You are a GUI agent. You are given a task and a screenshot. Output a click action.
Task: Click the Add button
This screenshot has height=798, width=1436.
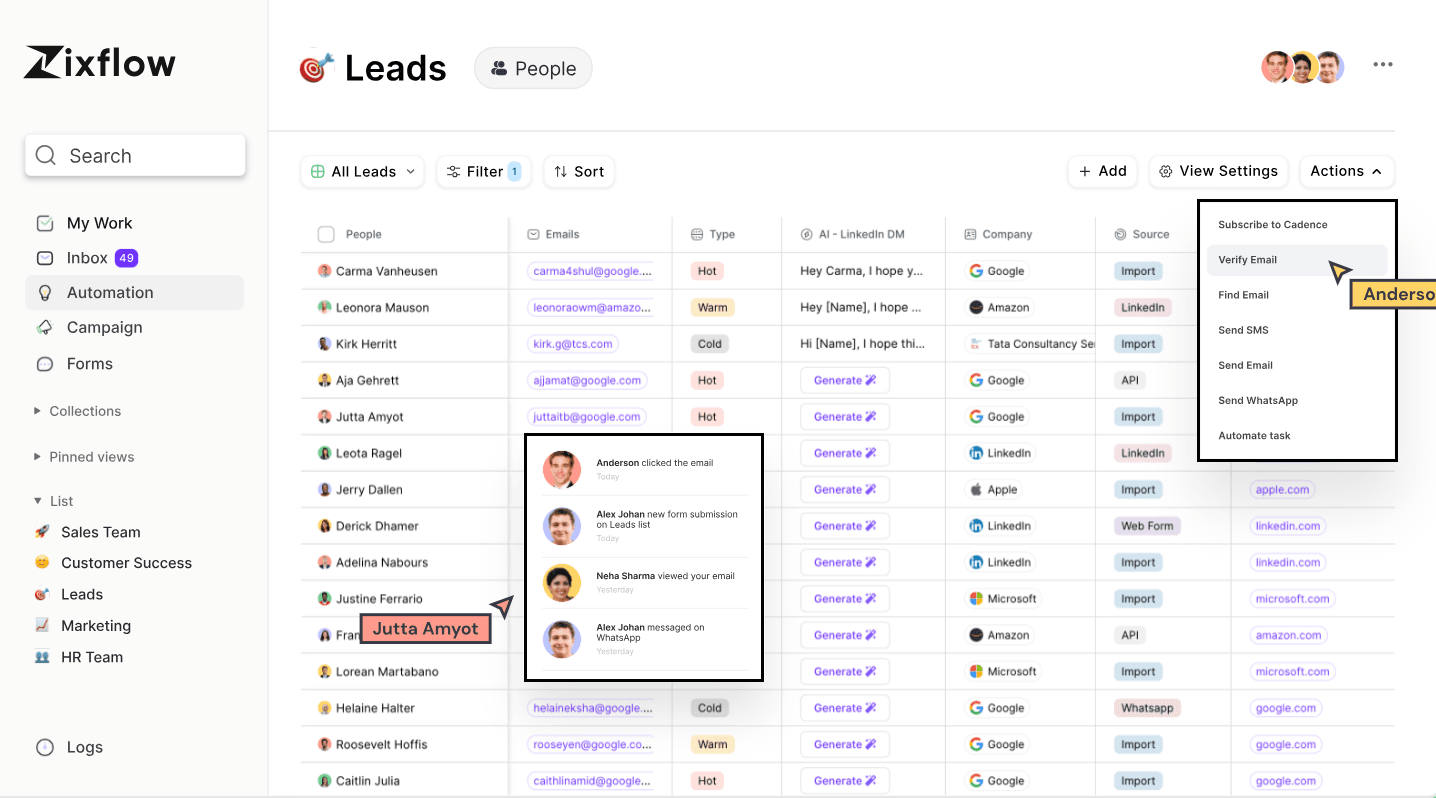point(1102,171)
